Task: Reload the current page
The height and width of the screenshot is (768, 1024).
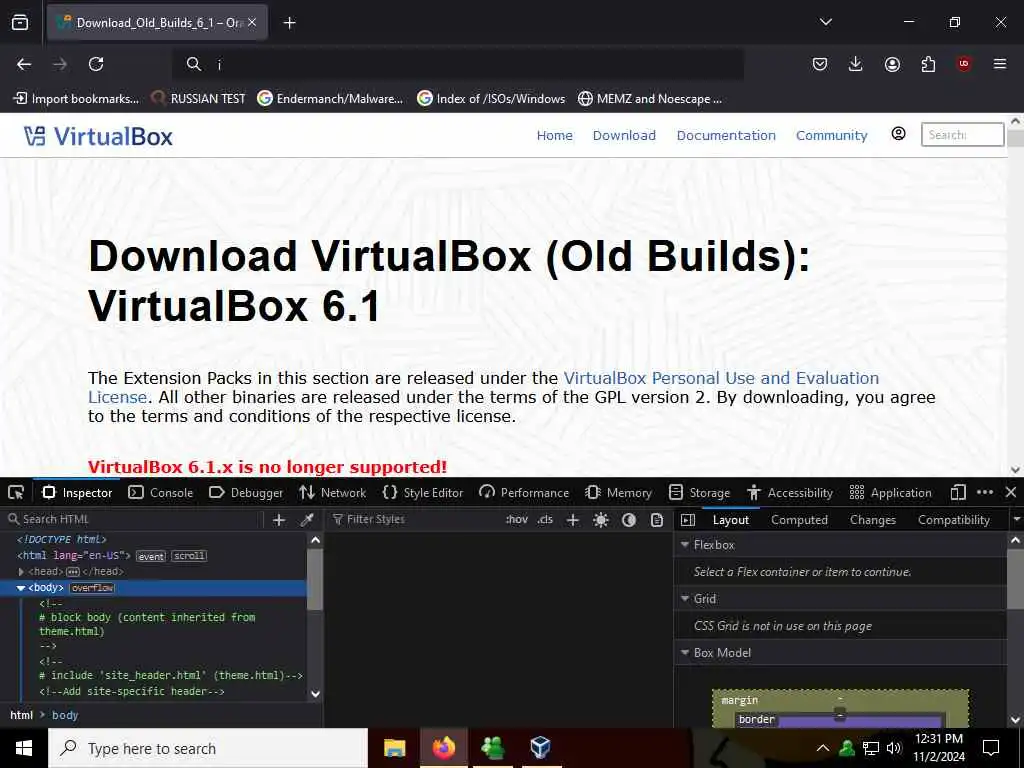Action: click(x=96, y=64)
